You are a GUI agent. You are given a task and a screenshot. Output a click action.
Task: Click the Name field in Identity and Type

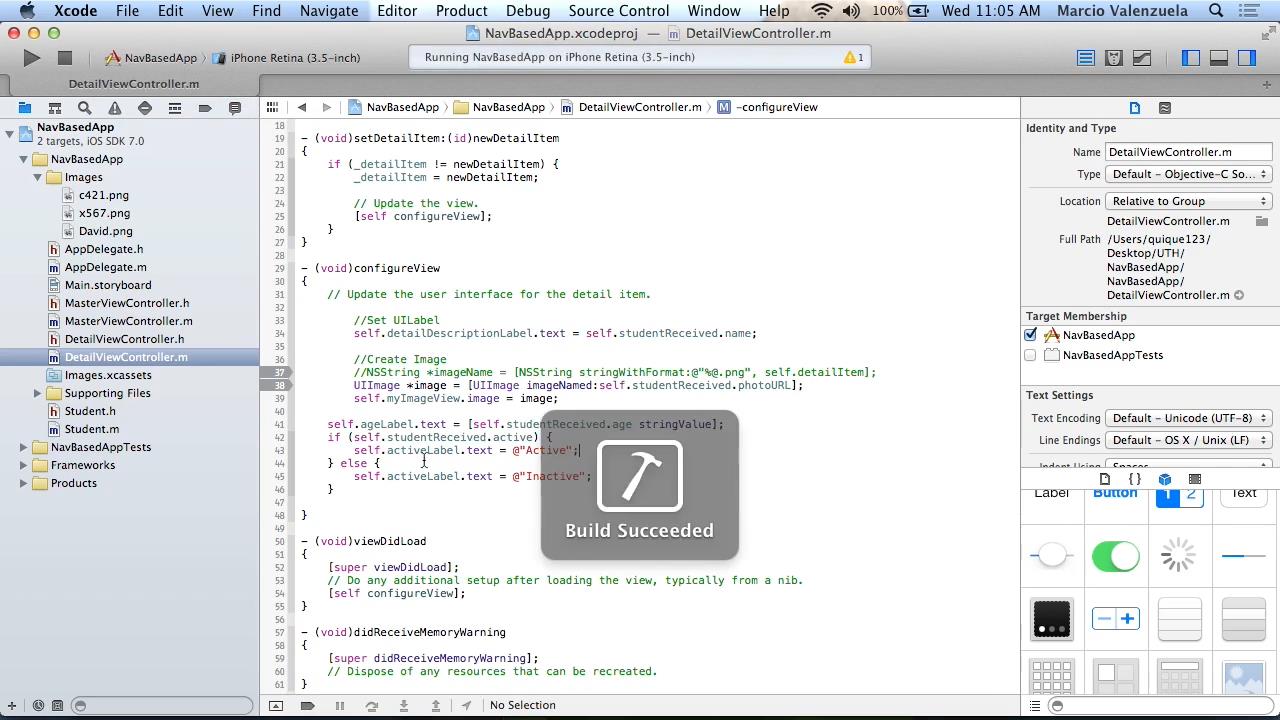pos(1189,152)
